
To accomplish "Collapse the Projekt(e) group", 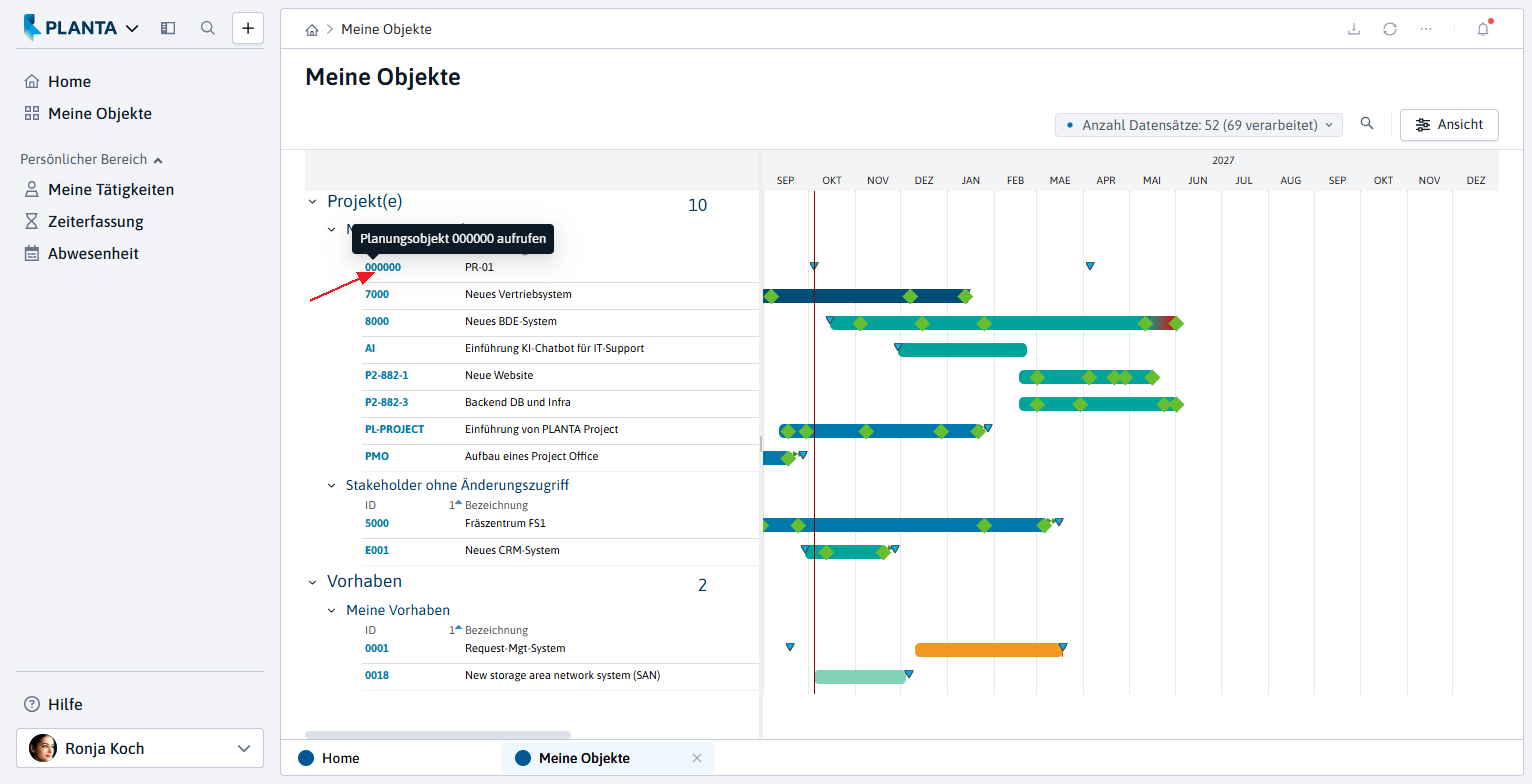I will tap(312, 202).
